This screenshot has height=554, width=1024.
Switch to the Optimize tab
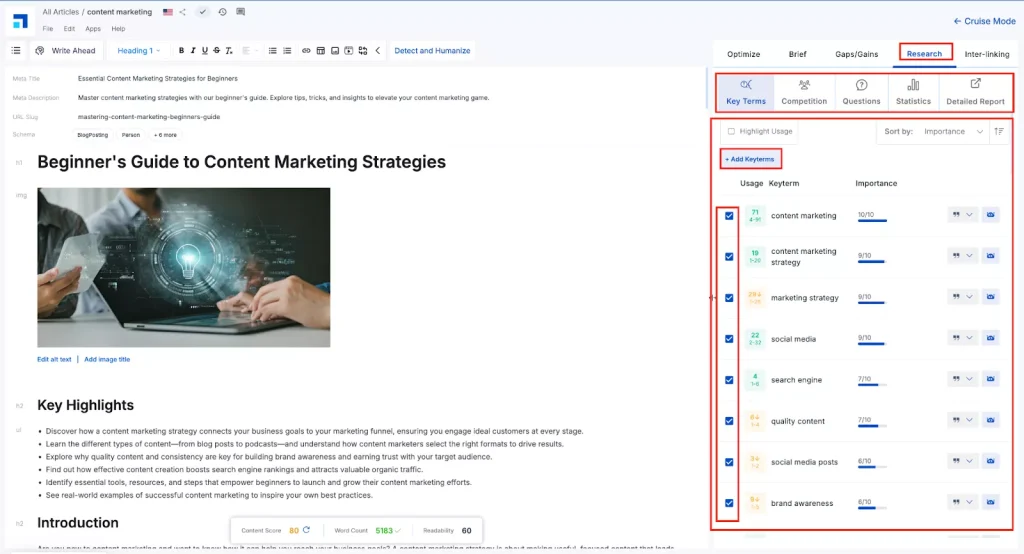(743, 54)
